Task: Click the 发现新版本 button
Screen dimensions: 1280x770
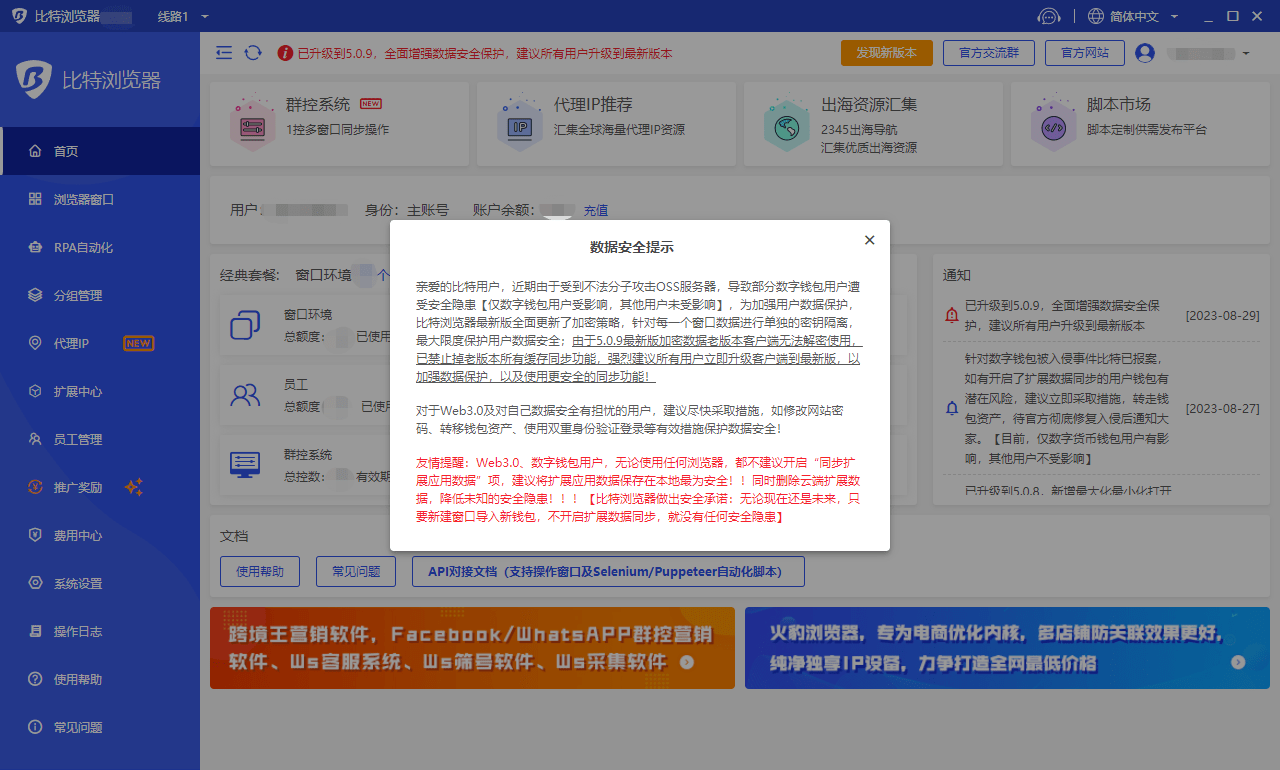Action: tap(886, 53)
